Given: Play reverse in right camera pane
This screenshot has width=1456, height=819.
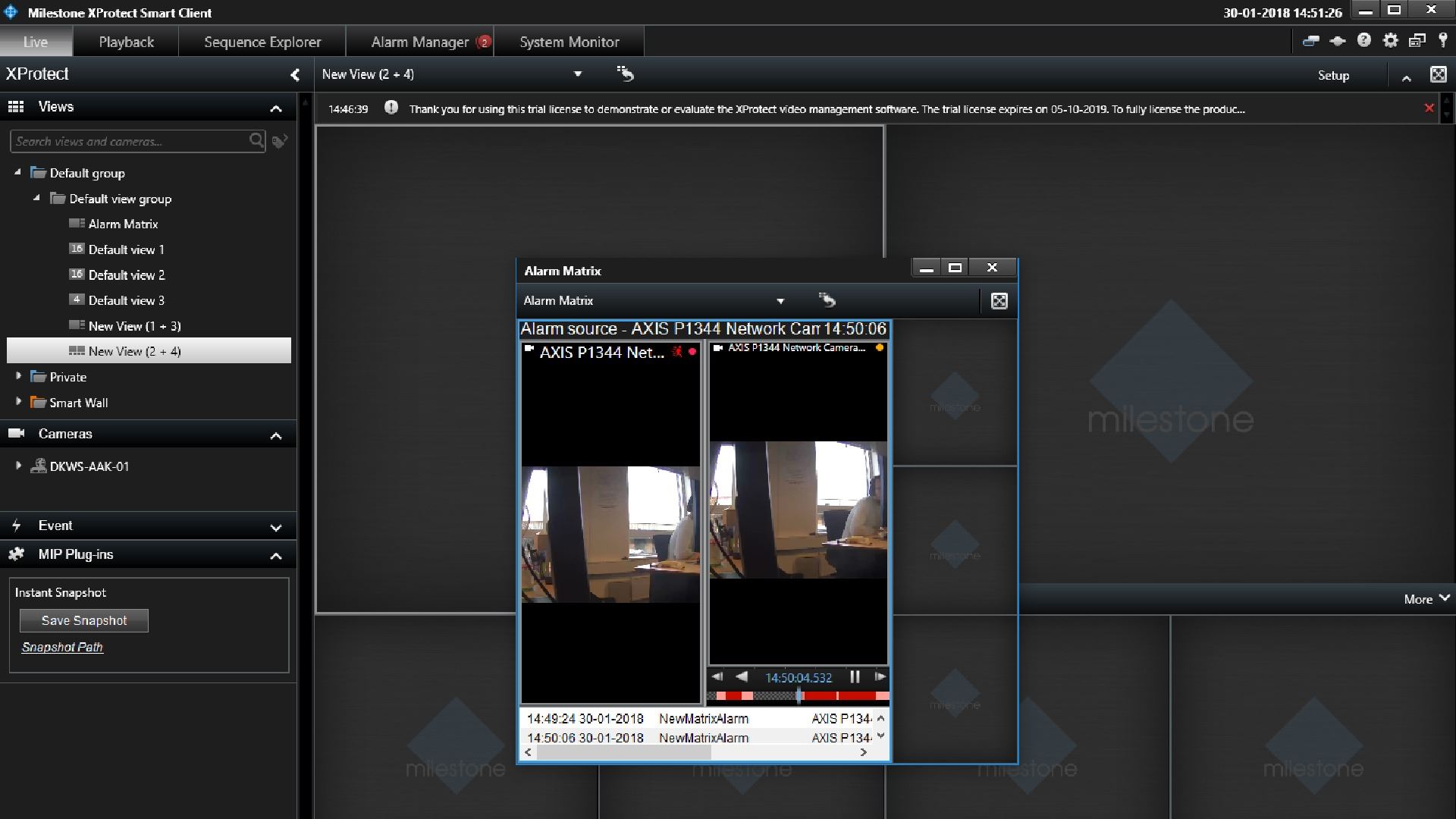Looking at the screenshot, I should point(742,676).
